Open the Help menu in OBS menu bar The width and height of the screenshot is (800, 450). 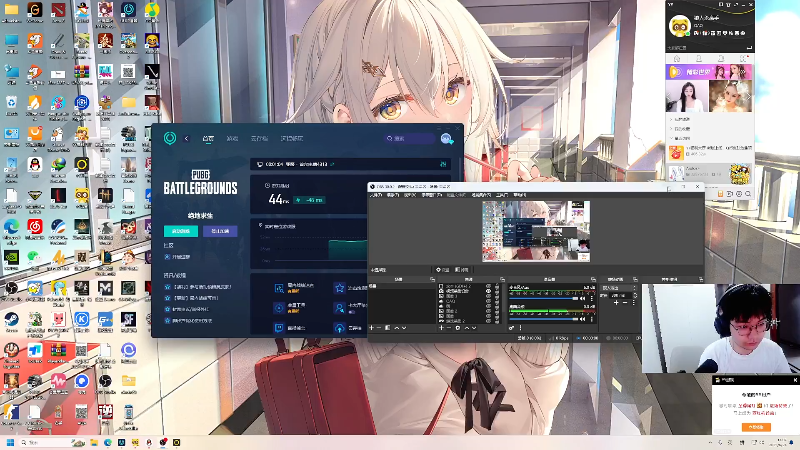(519, 195)
